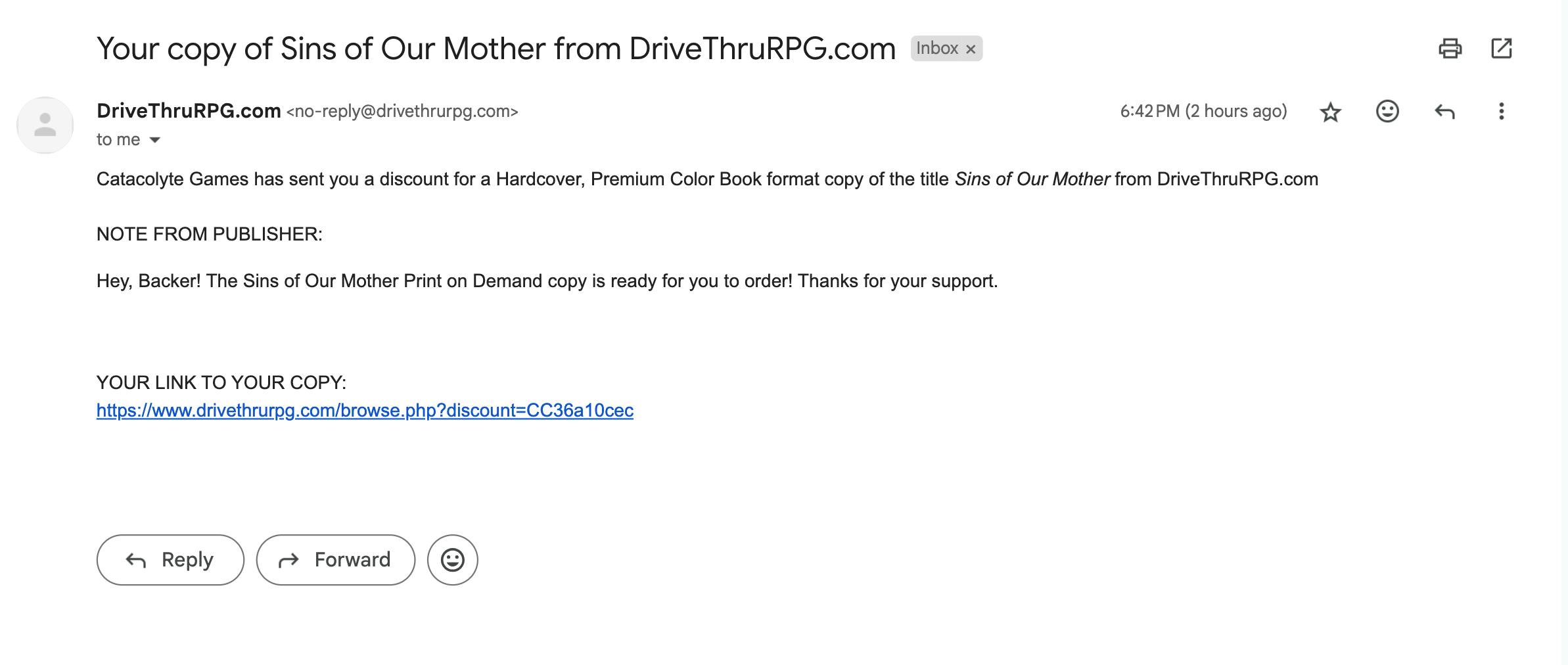Open email in a new window
The height and width of the screenshot is (665, 1568).
1502,49
